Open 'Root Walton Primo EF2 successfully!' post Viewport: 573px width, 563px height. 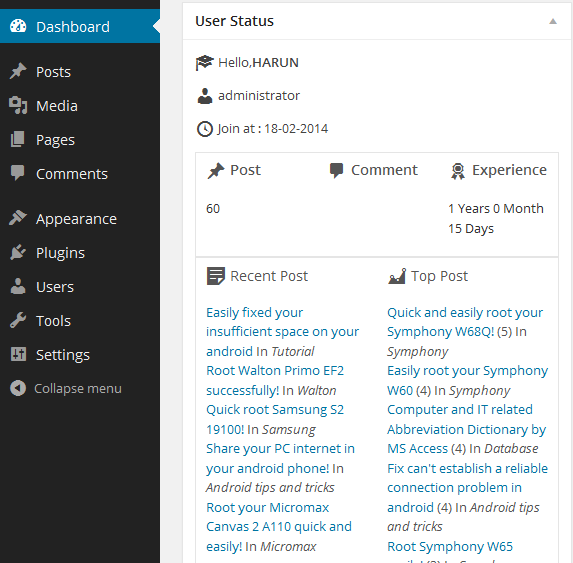275,380
